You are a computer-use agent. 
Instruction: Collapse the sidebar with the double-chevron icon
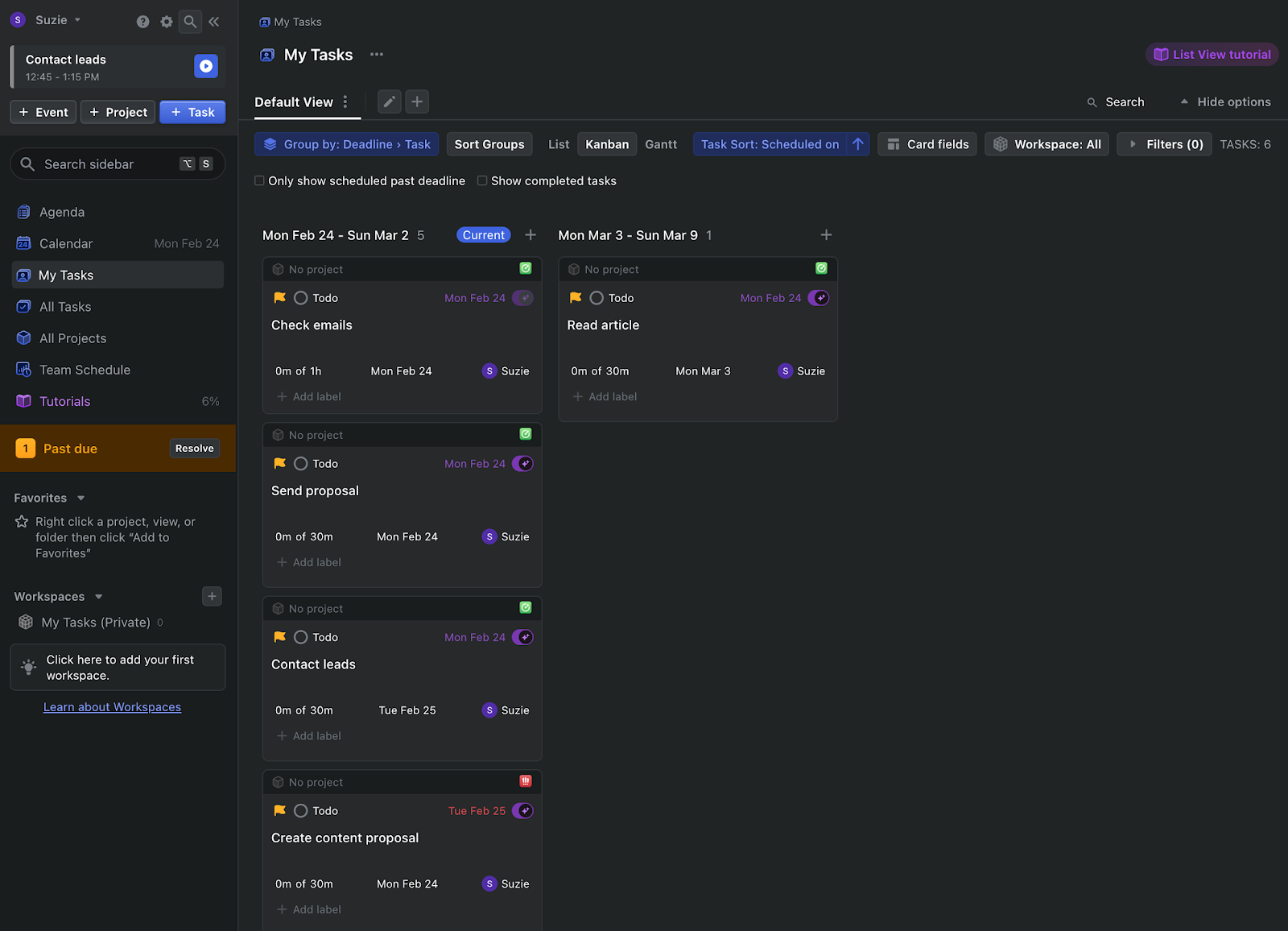pyautogui.click(x=213, y=22)
